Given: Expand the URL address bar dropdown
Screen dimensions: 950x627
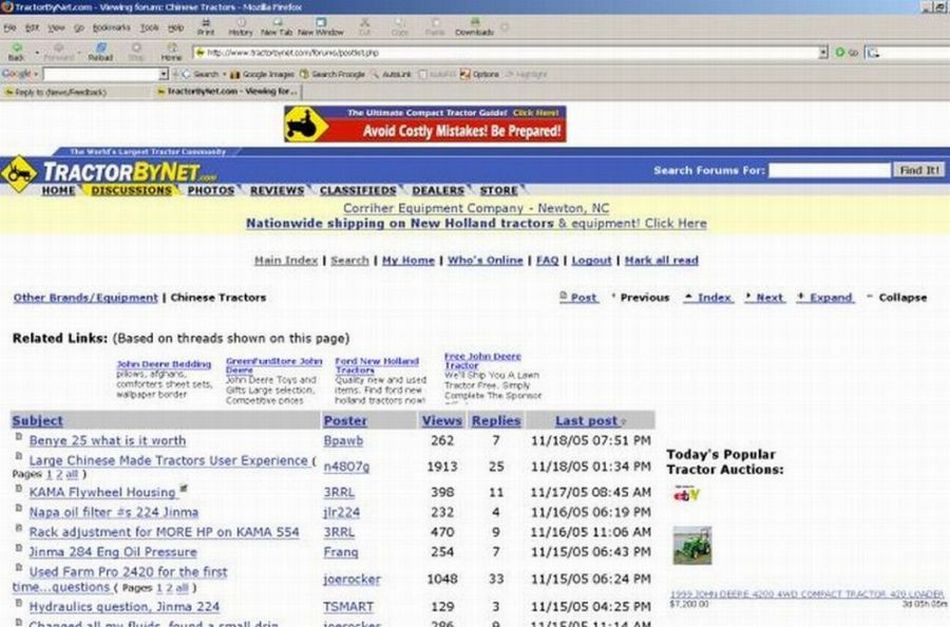Looking at the screenshot, I should pyautogui.click(x=823, y=52).
